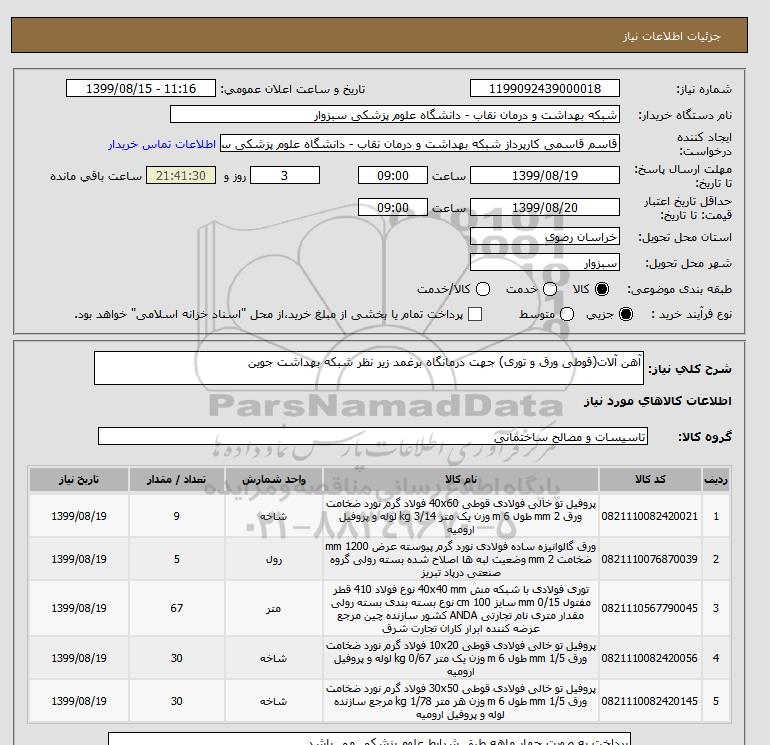Click the تعداد / مقدار column header
Viewport: 770px width, 745px height.
pos(177,479)
